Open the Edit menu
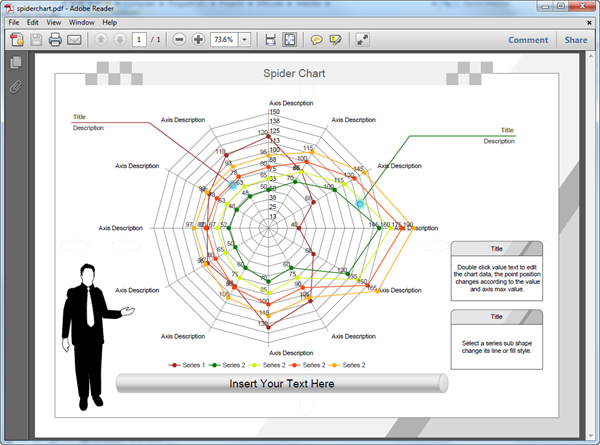The image size is (600, 445). point(33,23)
